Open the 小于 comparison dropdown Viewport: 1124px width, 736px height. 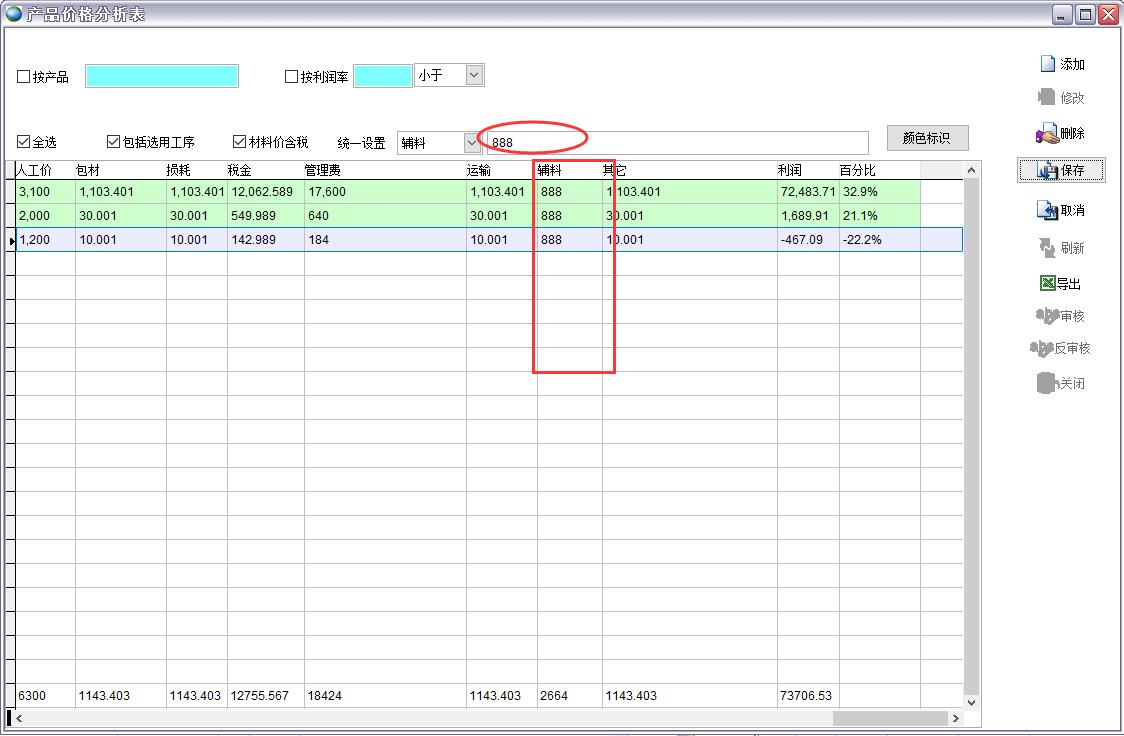click(474, 75)
